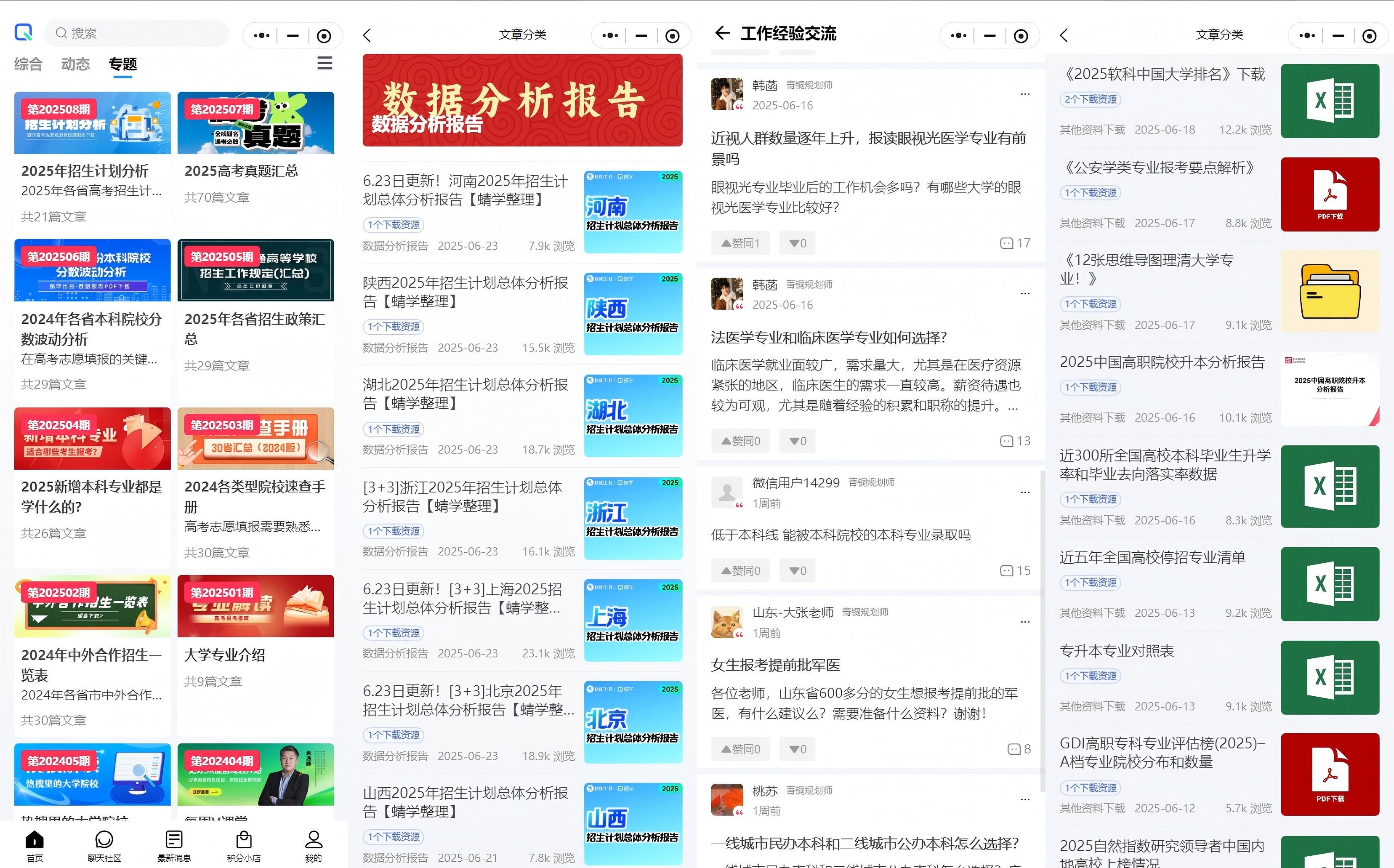Open the three-dot menu on 韩菡's first post
1394x868 pixels.
[x=1025, y=93]
